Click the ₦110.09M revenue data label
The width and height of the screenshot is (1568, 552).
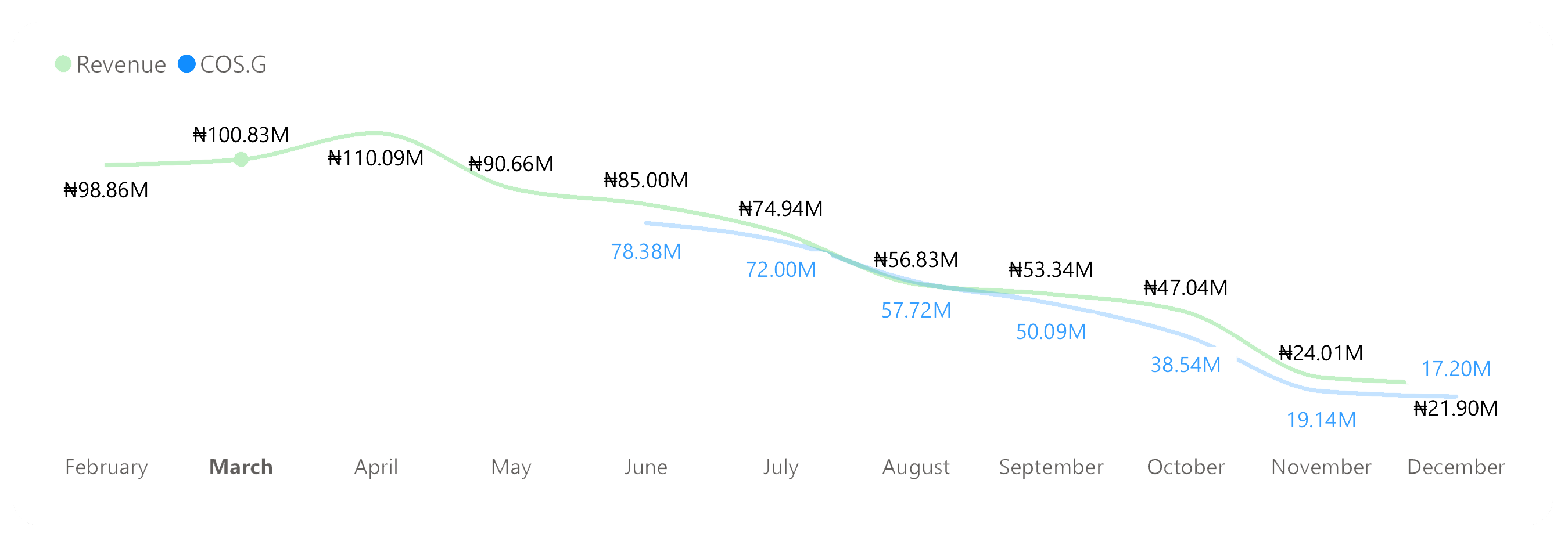pyautogui.click(x=375, y=158)
